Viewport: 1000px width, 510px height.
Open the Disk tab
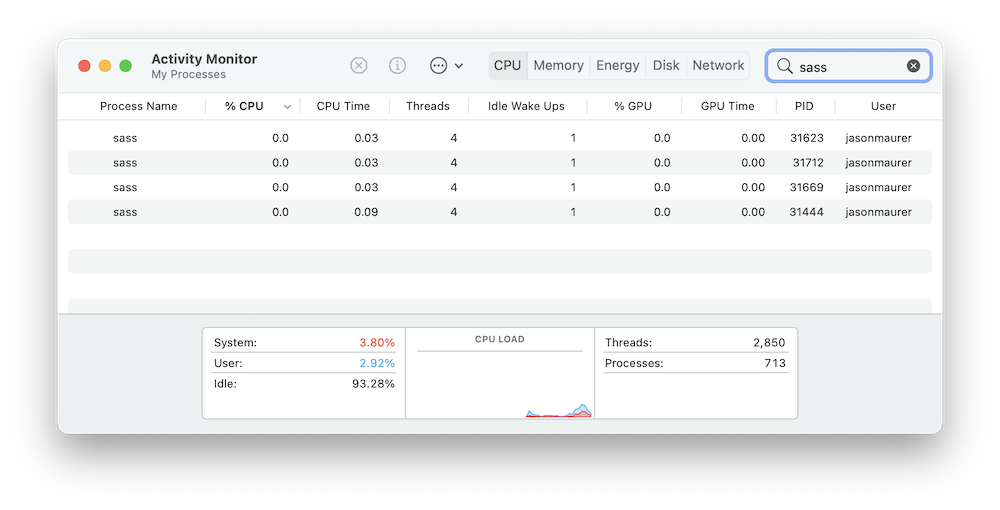click(666, 66)
